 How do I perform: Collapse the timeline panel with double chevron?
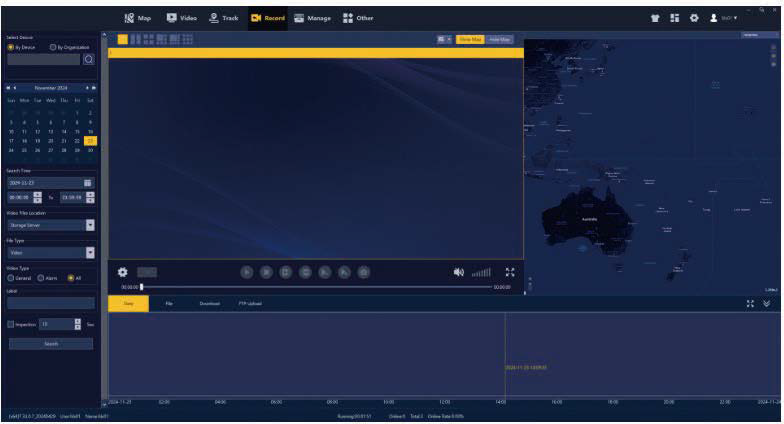767,303
